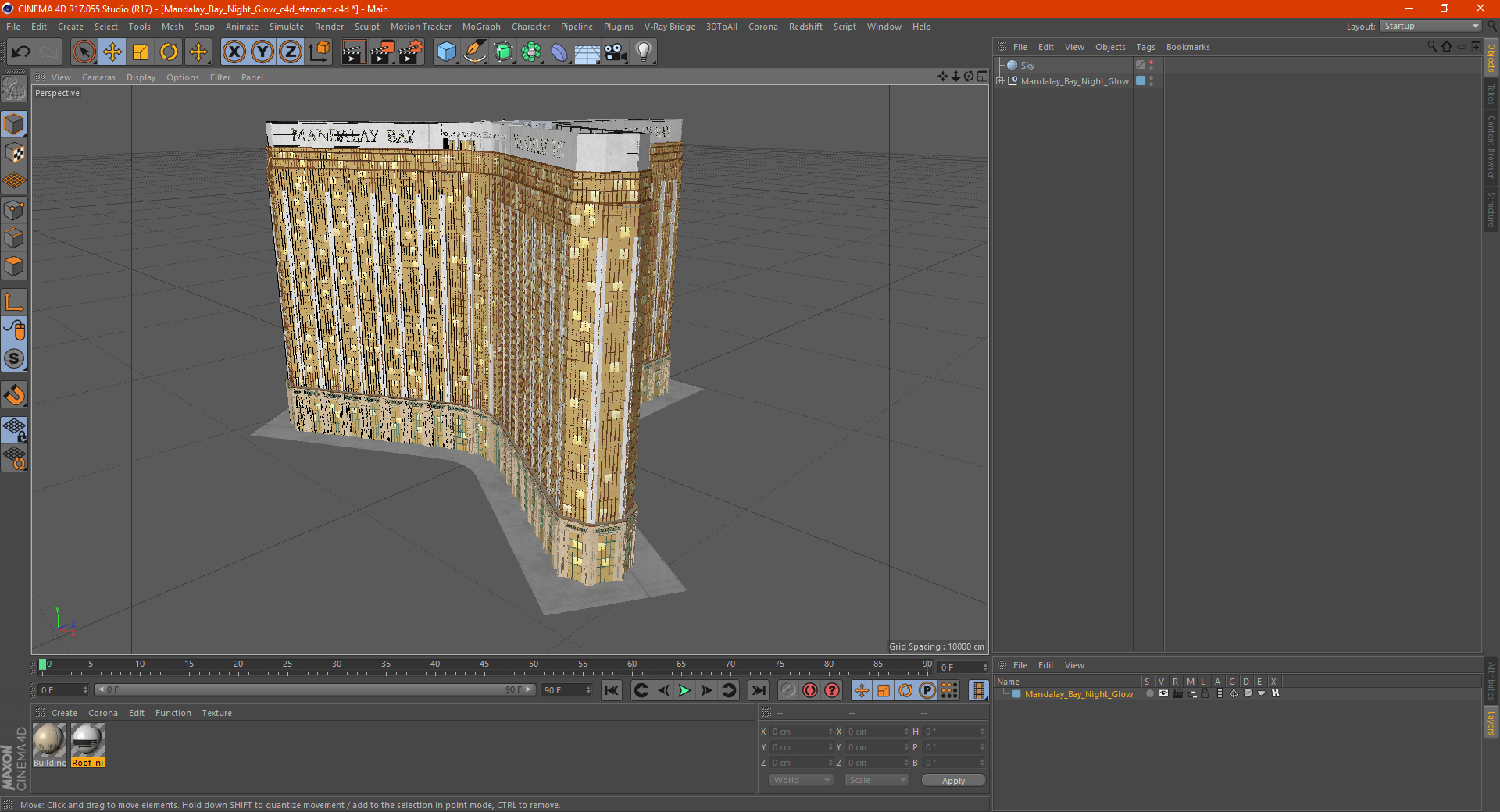Viewport: 1500px width, 812px height.
Task: Choose the Rotate tool in top toolbar
Action: click(169, 52)
